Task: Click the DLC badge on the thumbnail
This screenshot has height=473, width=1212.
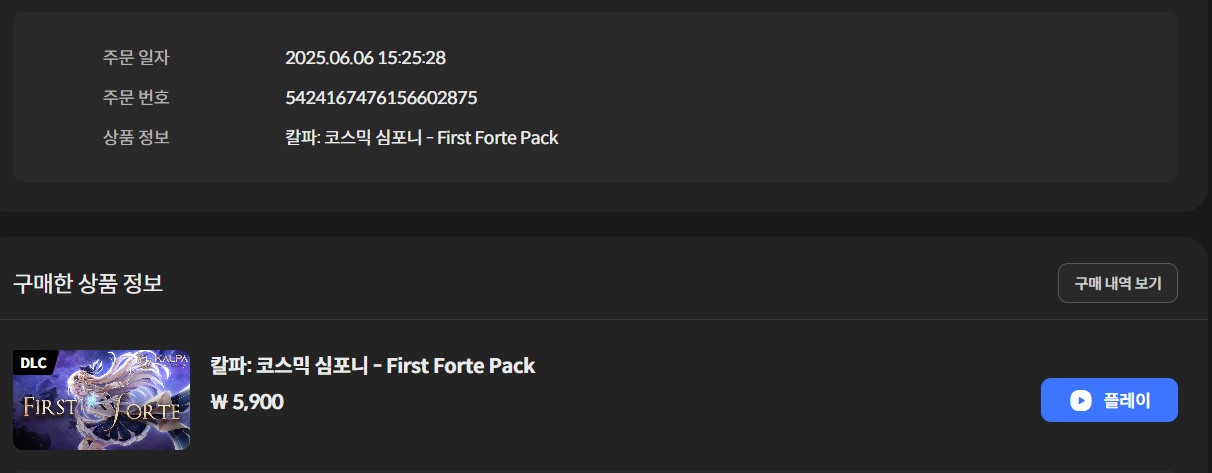Action: [34, 362]
